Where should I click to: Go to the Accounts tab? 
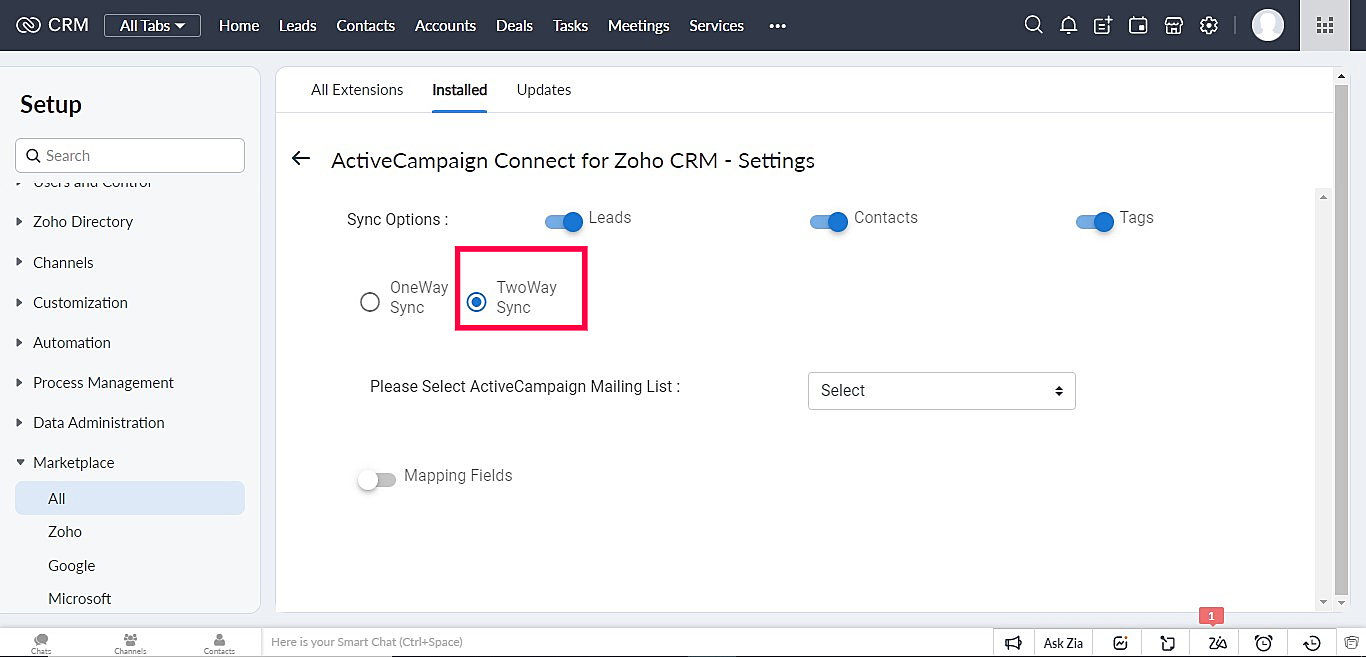click(445, 26)
